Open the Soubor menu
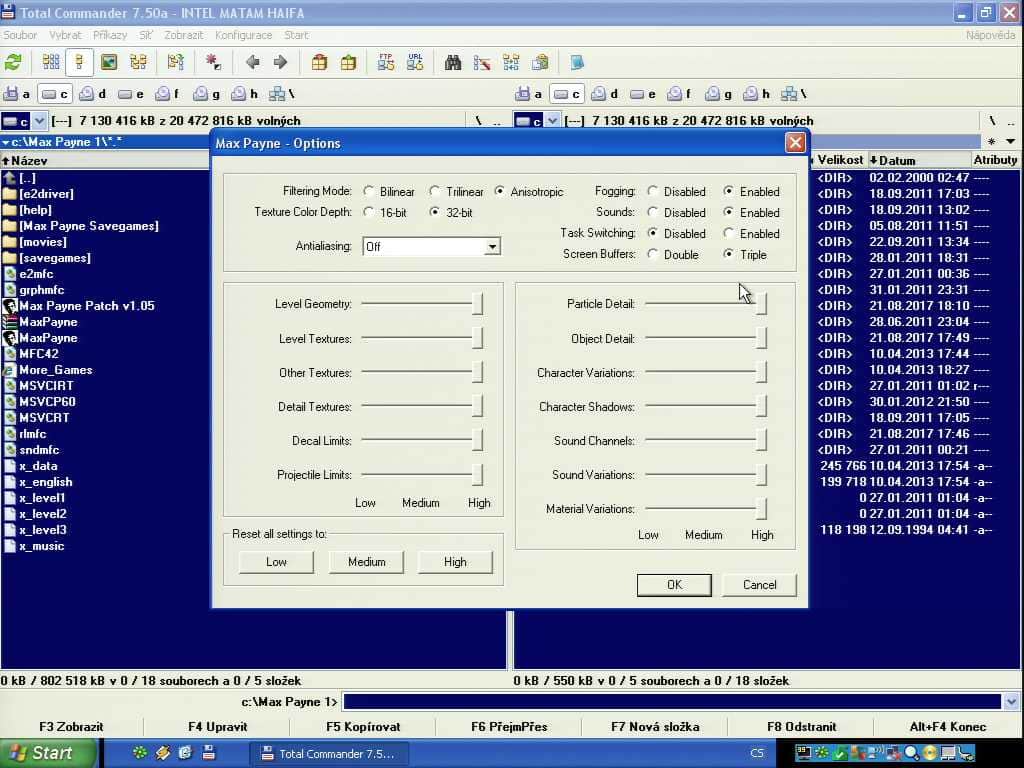 tap(20, 35)
